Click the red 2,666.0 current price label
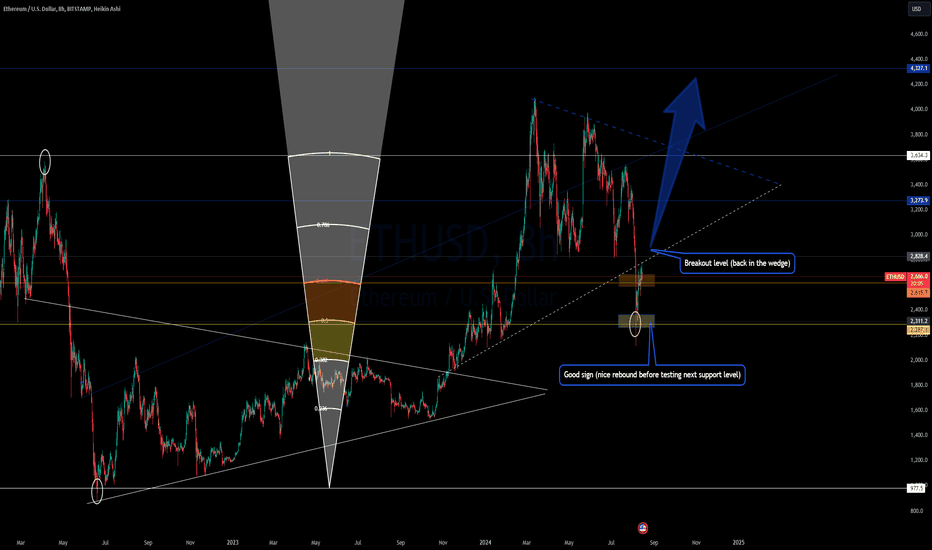This screenshot has width=932, height=550. pos(918,277)
